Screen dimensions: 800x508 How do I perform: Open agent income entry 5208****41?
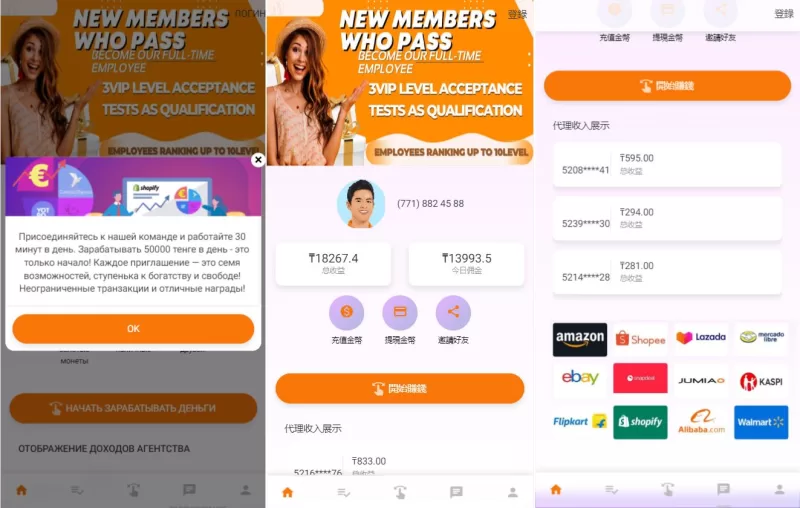point(667,165)
